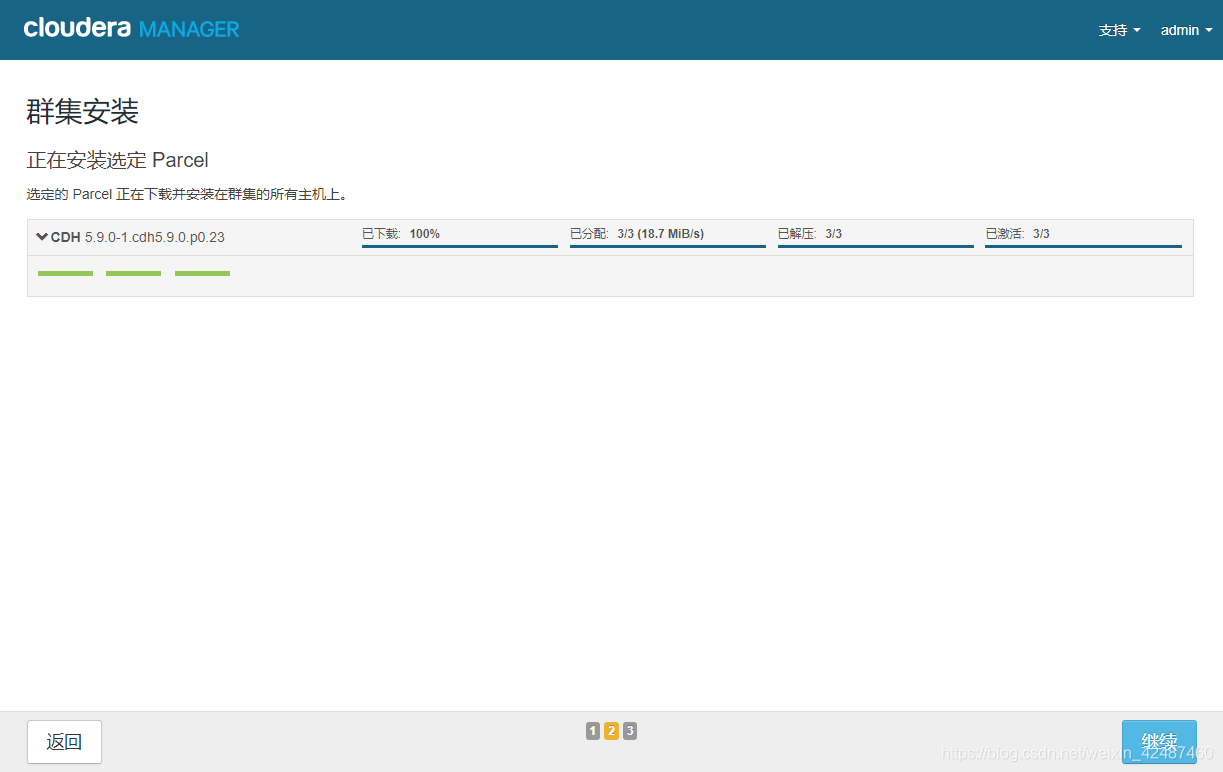This screenshot has width=1223, height=772.
Task: Click the Cloudera Manager logo
Action: tap(131, 29)
